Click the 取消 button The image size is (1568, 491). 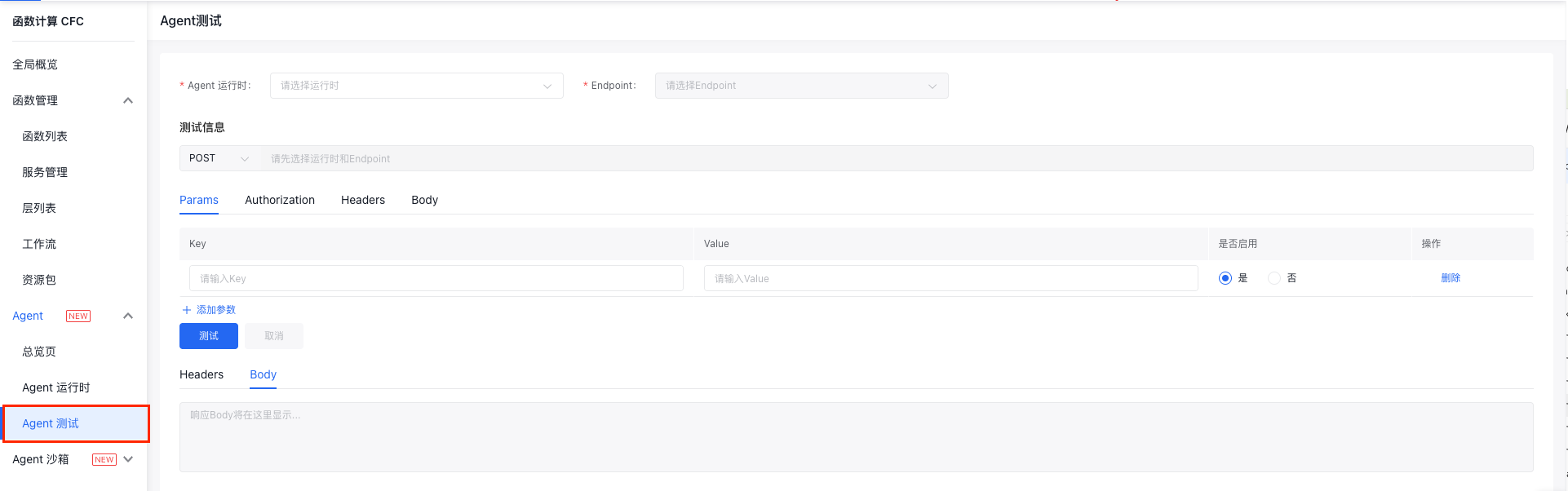[274, 336]
